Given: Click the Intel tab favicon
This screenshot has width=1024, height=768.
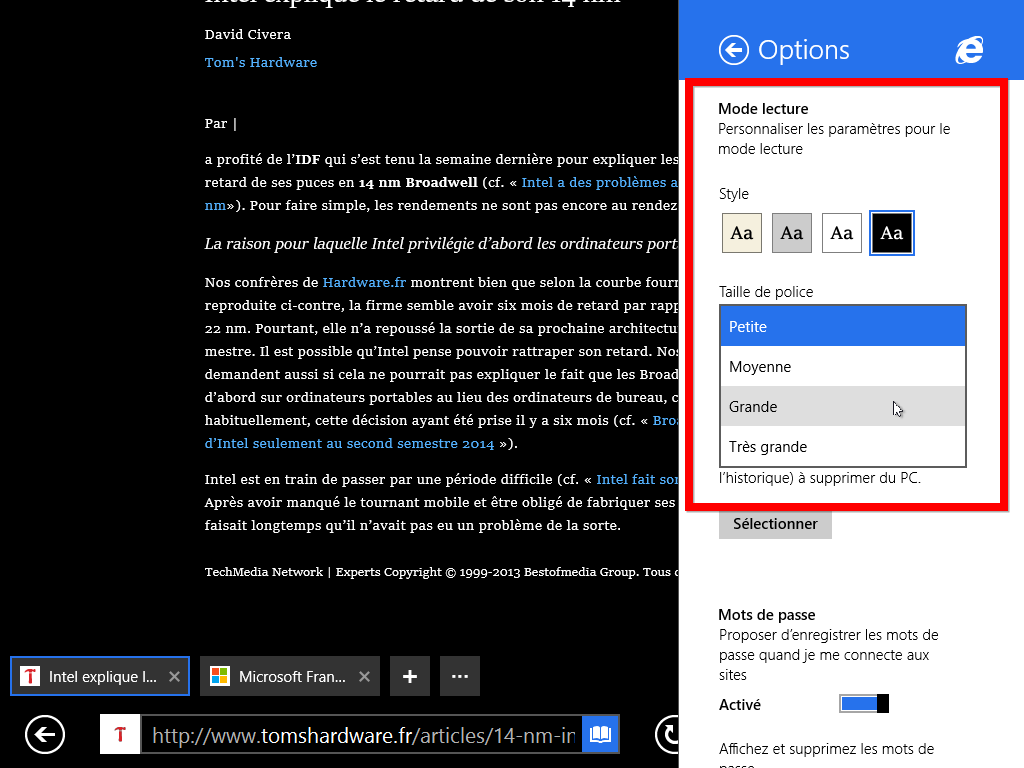Looking at the screenshot, I should [x=30, y=676].
